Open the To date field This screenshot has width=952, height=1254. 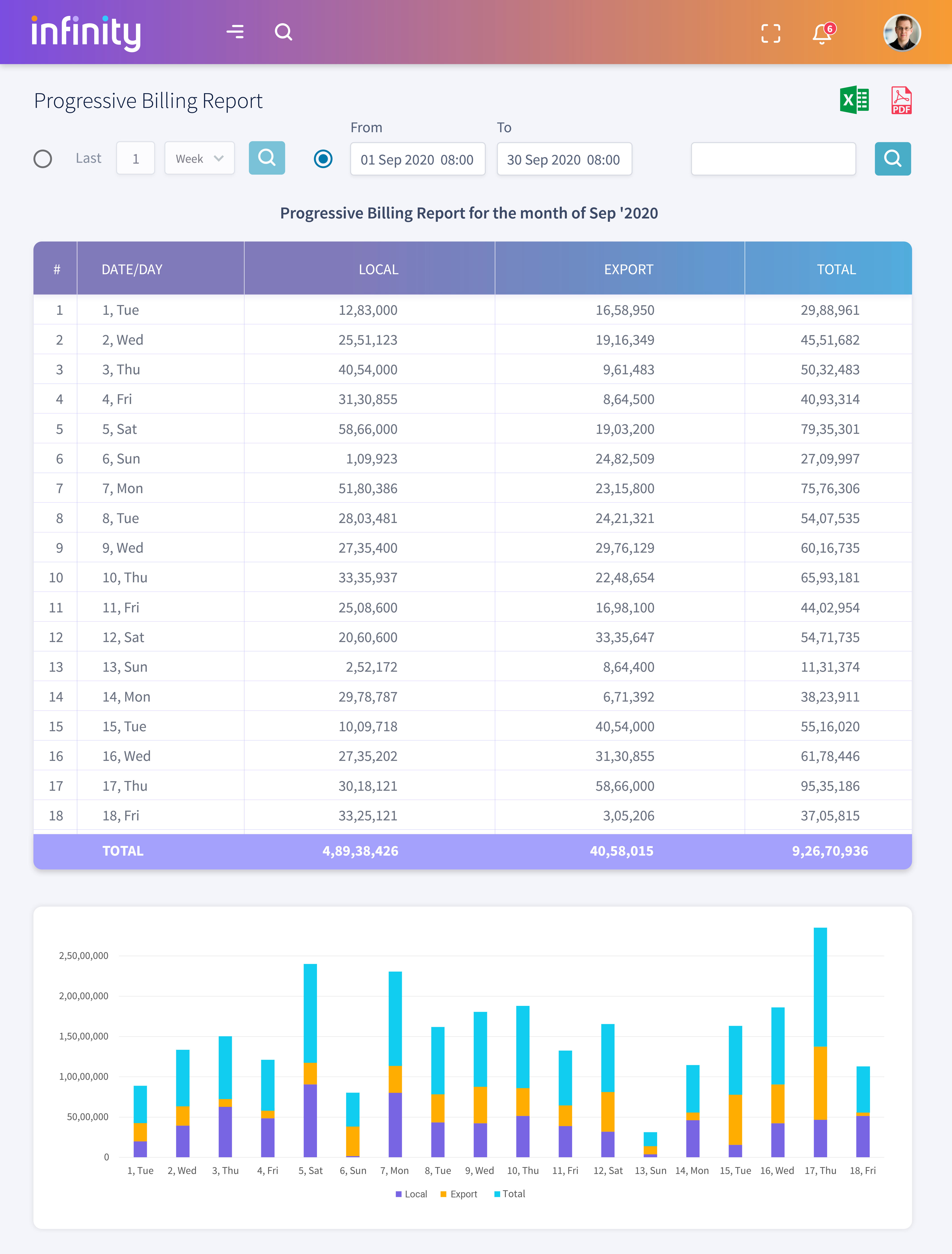pos(564,159)
